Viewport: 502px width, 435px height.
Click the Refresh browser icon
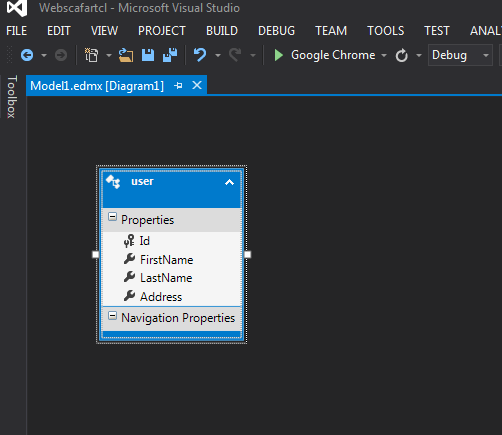pyautogui.click(x=402, y=55)
